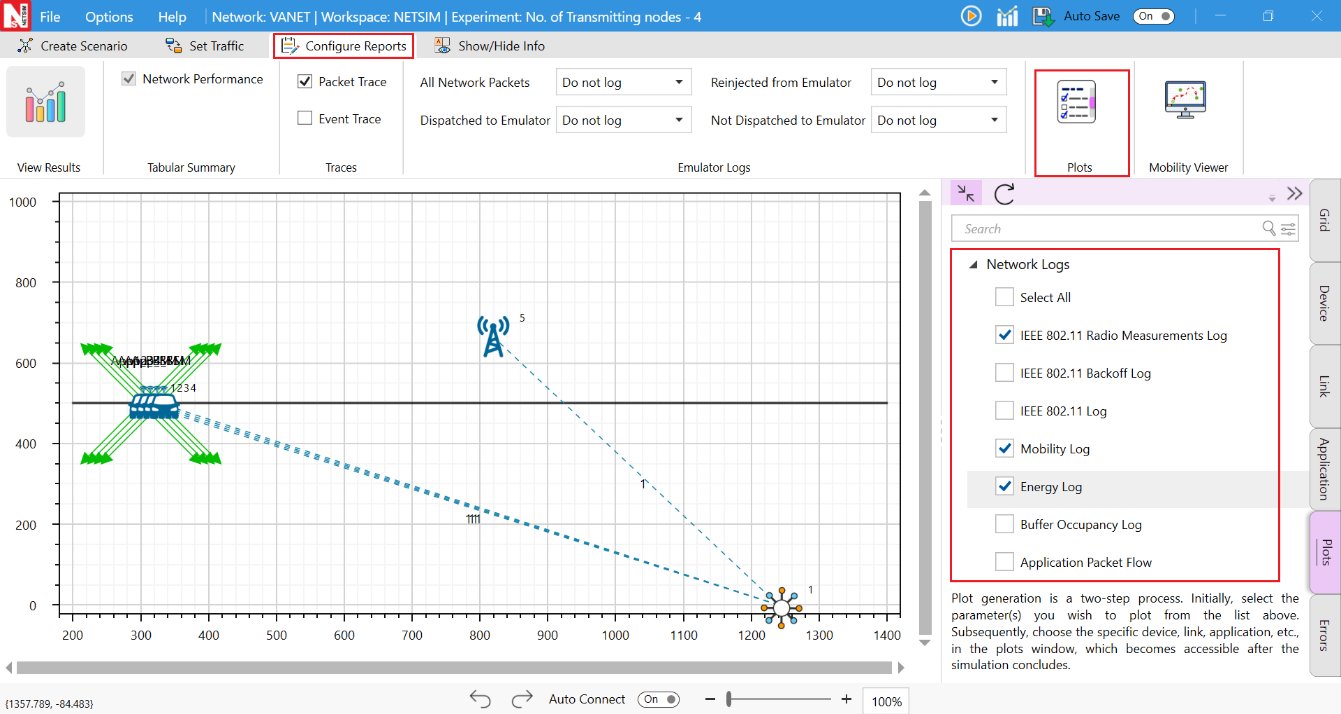Open the Options menu
The image size is (1341, 714).
click(109, 17)
